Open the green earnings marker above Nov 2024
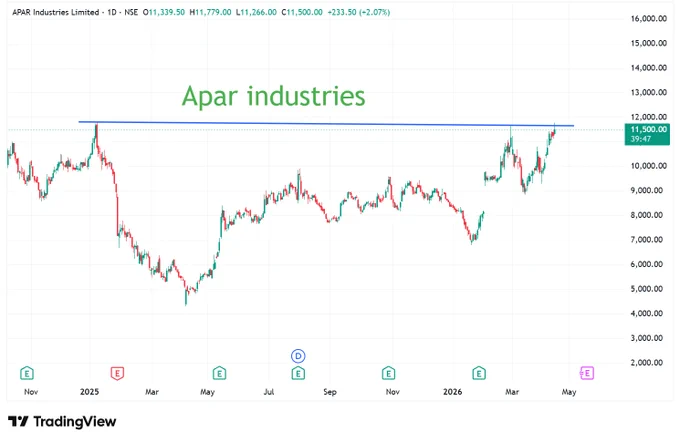 [27, 373]
